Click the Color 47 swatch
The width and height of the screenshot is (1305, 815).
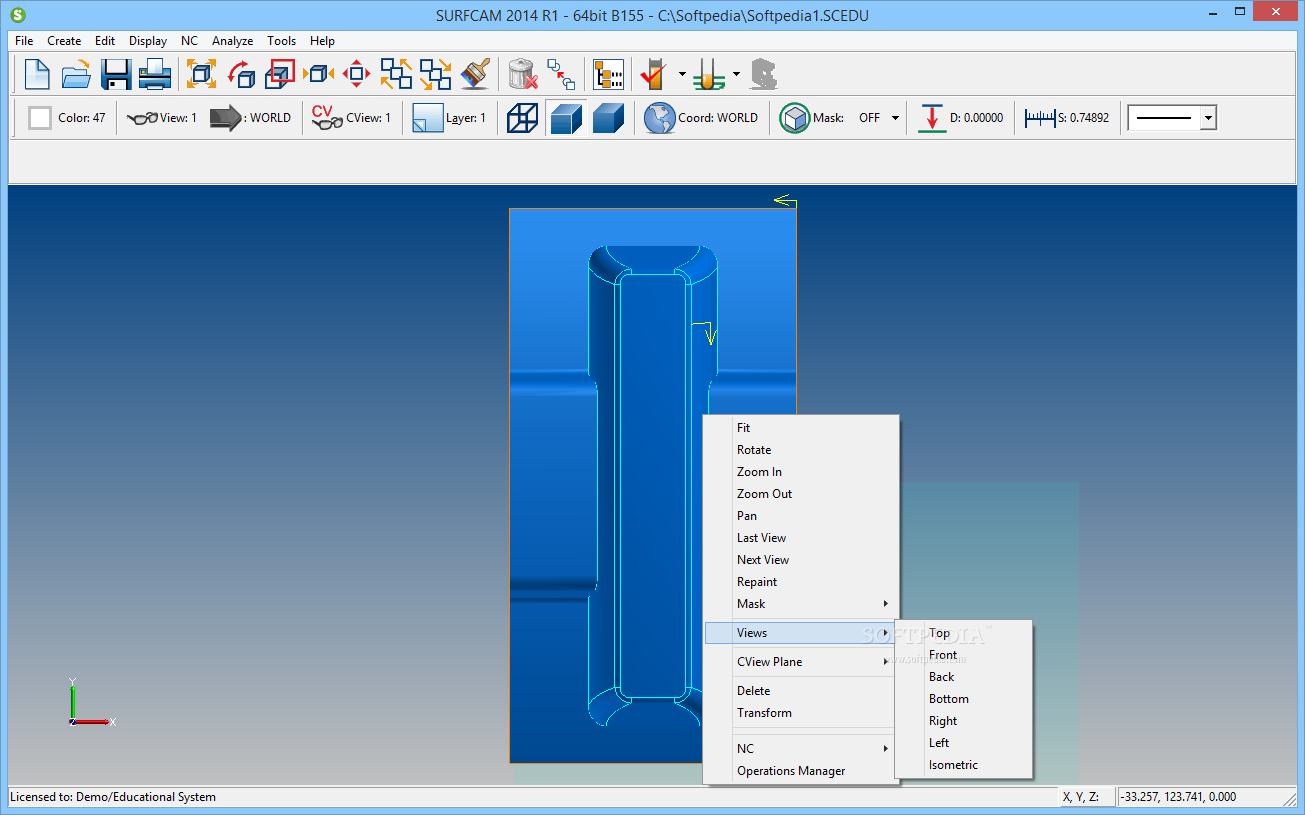pyautogui.click(x=40, y=118)
